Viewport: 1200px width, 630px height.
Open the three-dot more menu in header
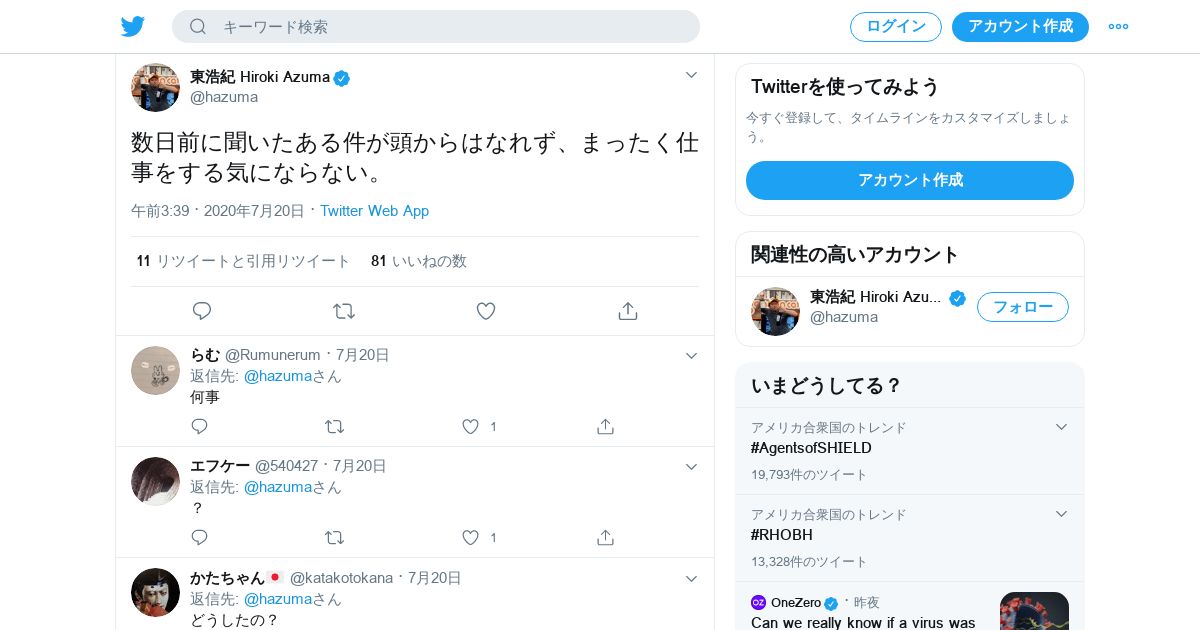click(1118, 26)
